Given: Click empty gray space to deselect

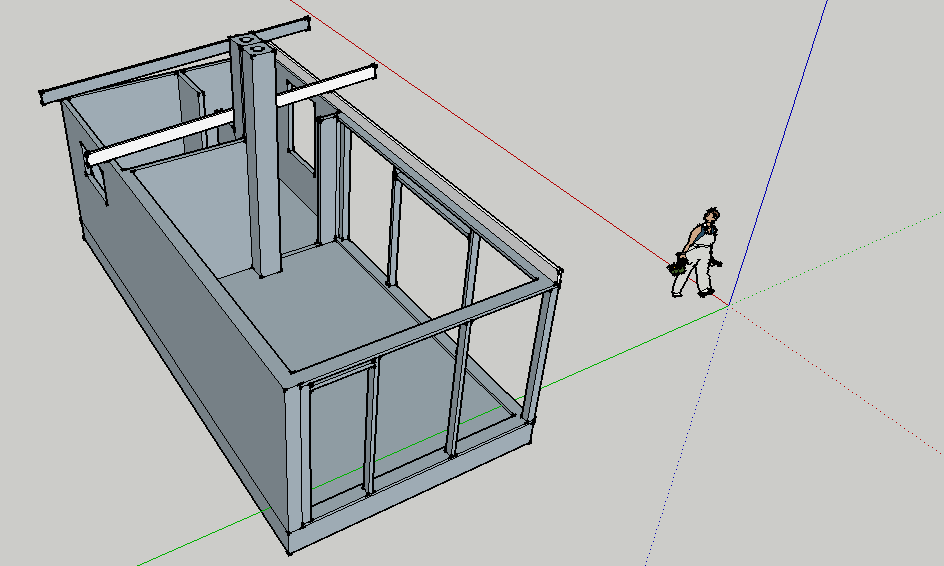Looking at the screenshot, I should click(800, 480).
